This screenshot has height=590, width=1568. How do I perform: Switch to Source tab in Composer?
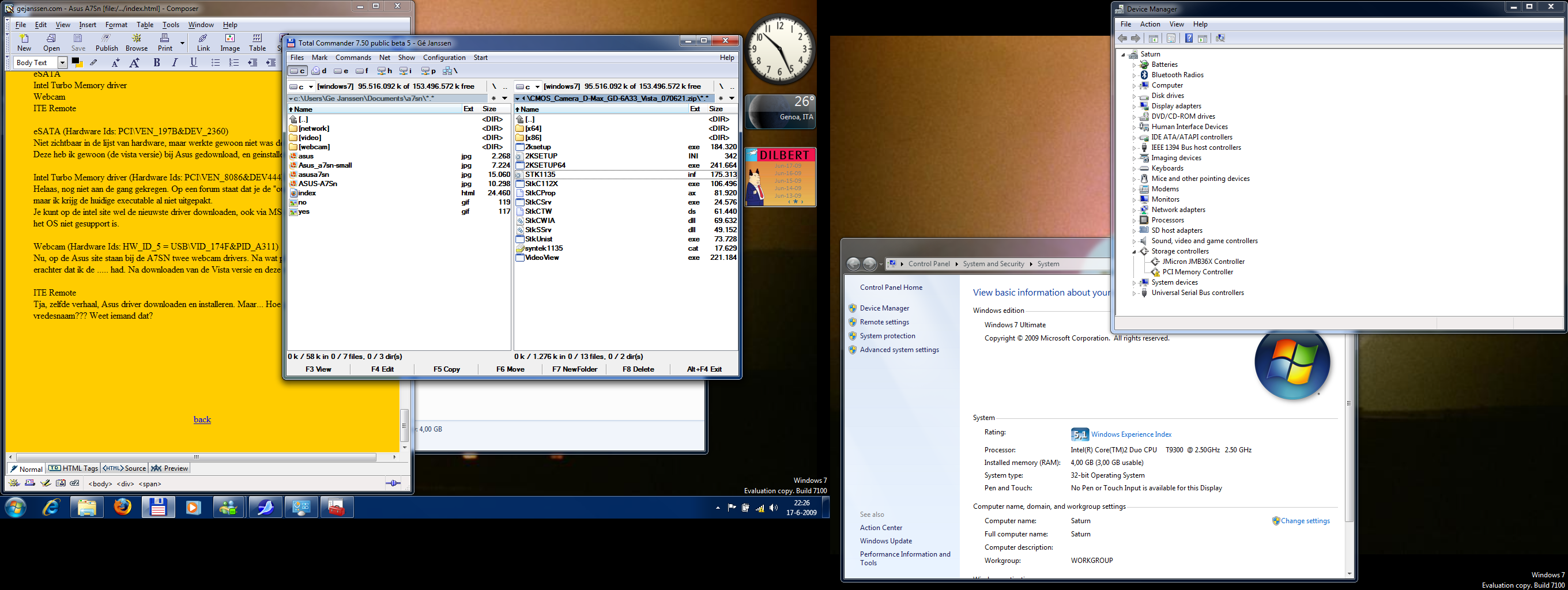click(x=125, y=468)
